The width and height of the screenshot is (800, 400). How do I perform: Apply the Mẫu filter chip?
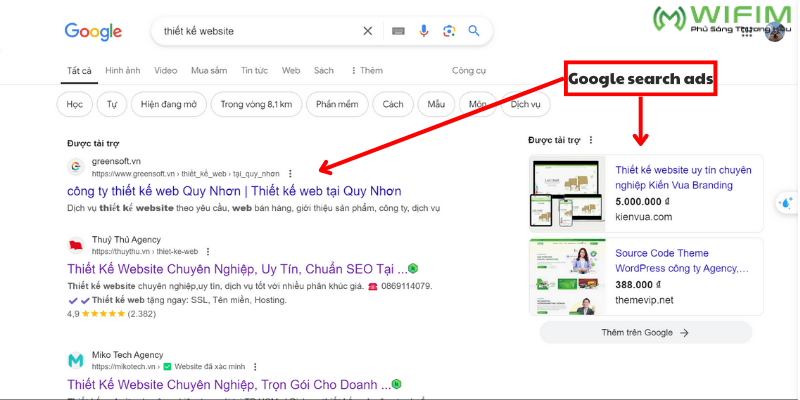point(436,105)
